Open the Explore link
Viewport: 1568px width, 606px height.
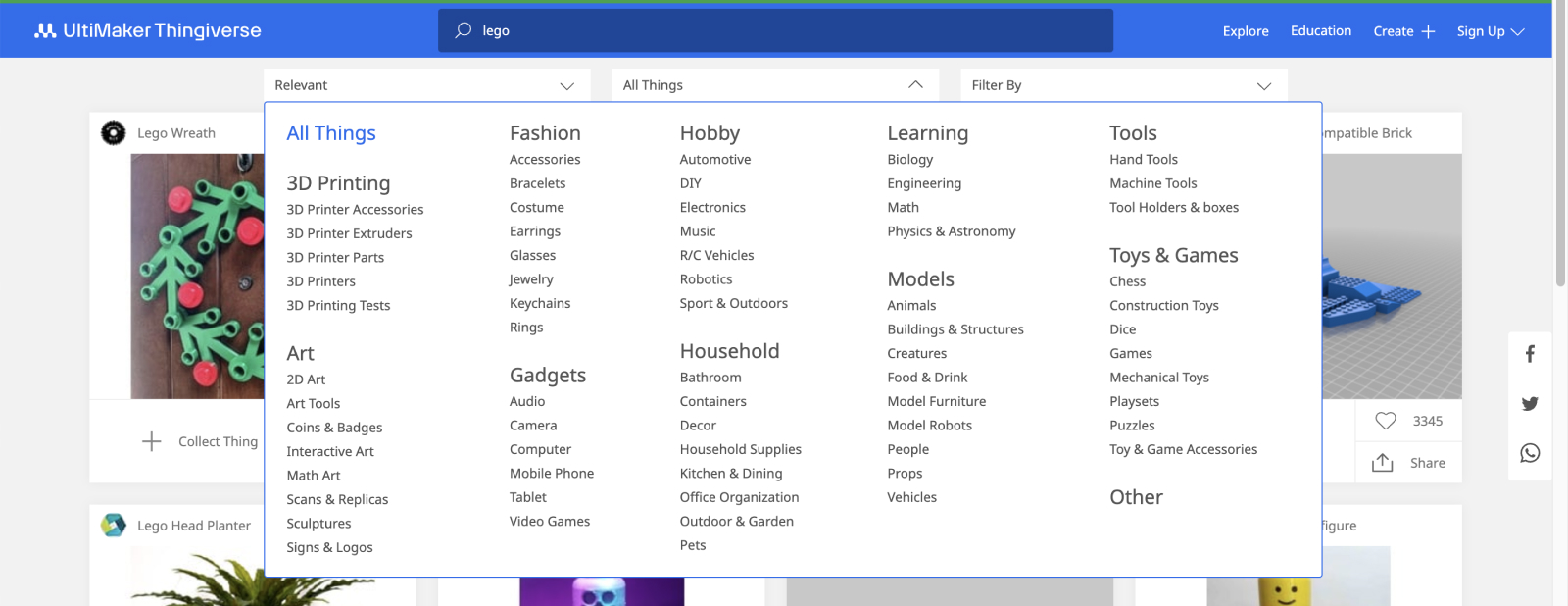pos(1246,31)
